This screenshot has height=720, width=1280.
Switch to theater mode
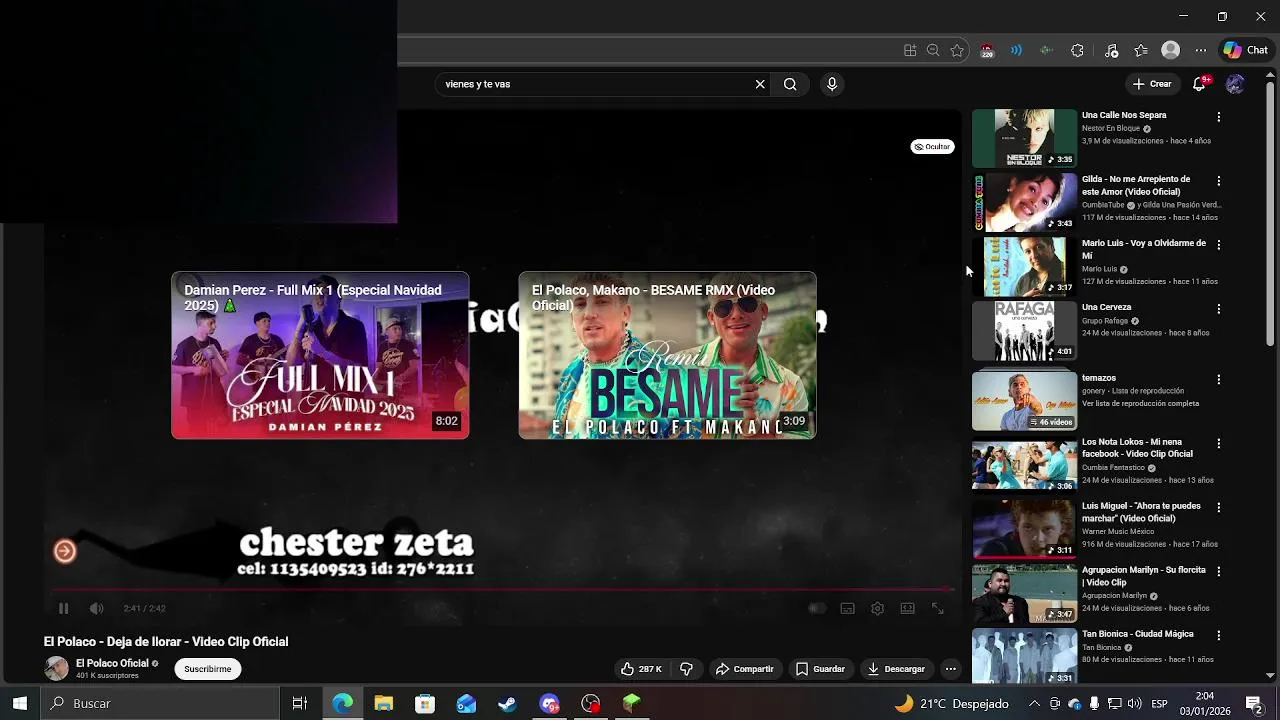coord(907,608)
